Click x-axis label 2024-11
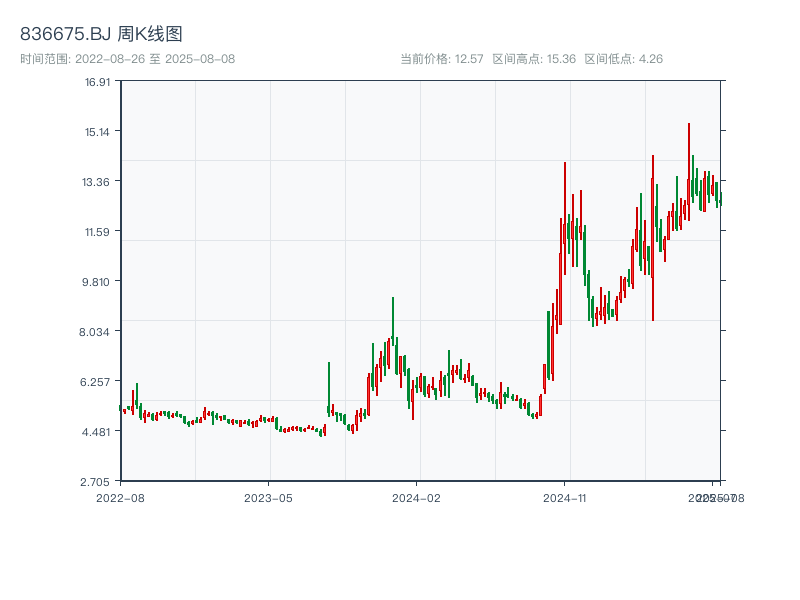 pyautogui.click(x=564, y=498)
